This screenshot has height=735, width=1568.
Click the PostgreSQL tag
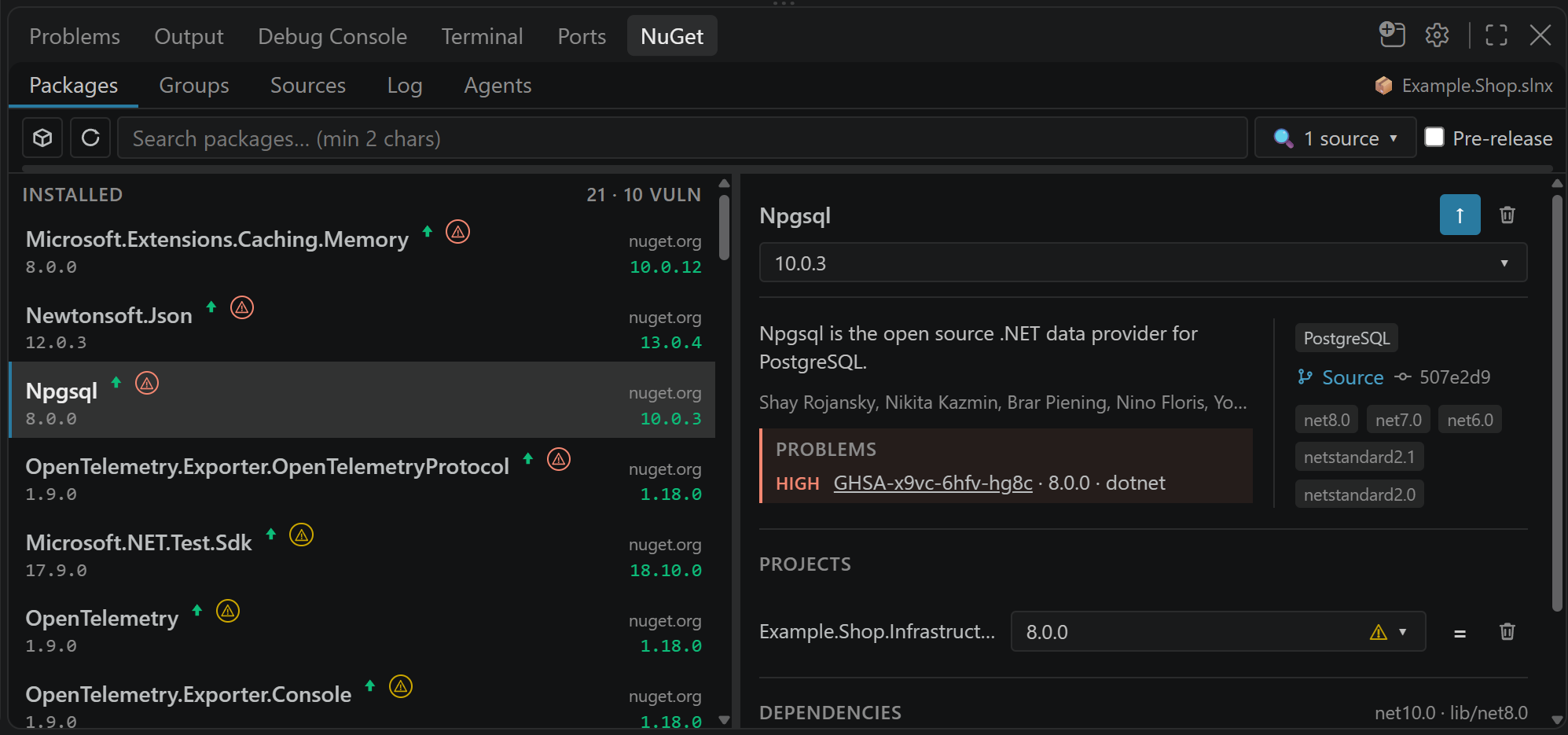(x=1346, y=338)
